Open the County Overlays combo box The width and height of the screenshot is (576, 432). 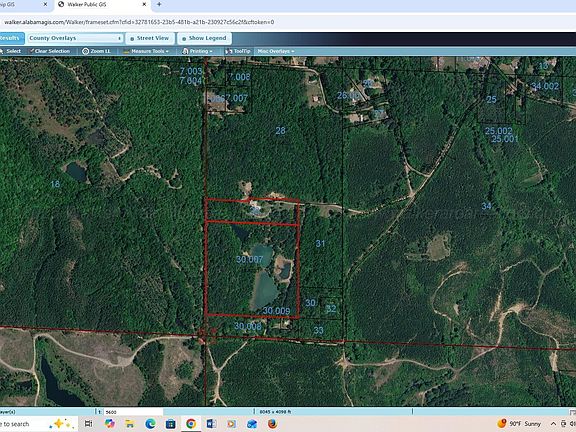click(x=75, y=38)
